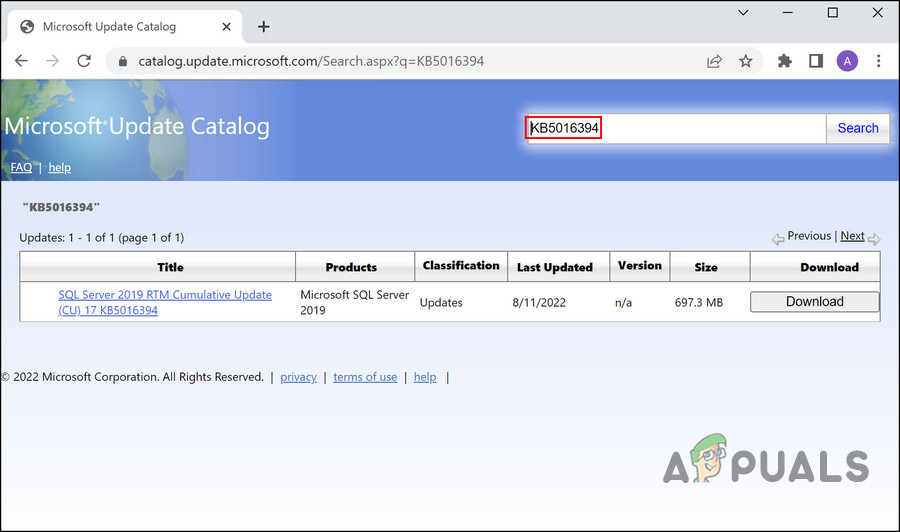Click the previous page arrow icon
The image size is (900, 532).
778,239
